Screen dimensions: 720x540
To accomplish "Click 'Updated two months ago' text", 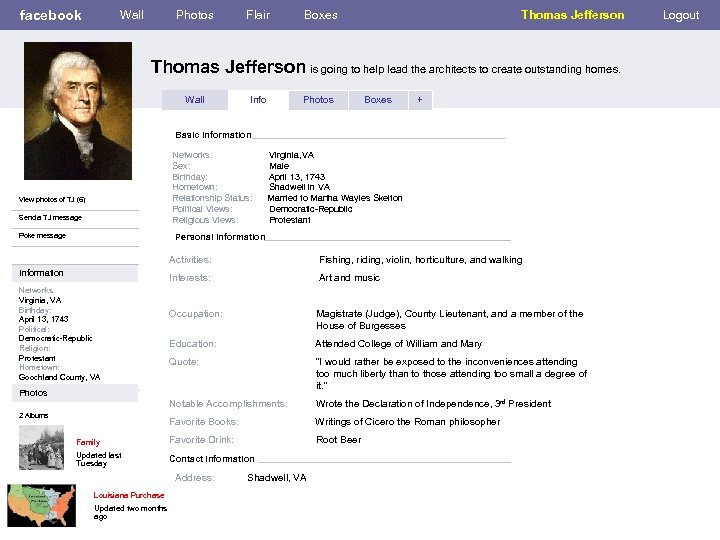I will point(130,512).
